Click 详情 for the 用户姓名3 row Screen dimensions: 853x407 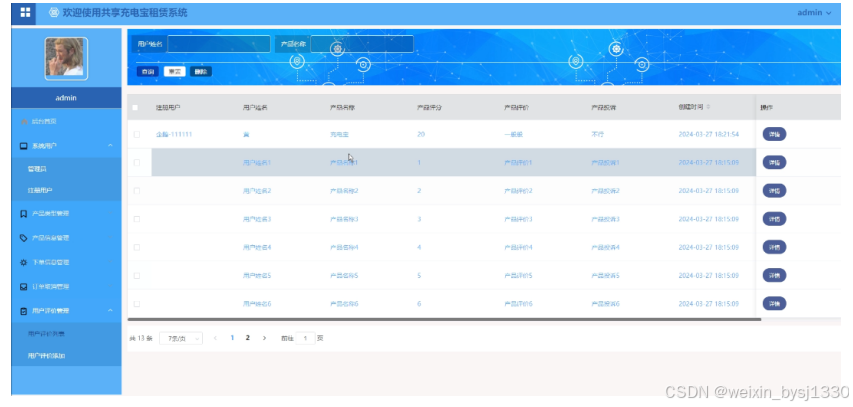point(774,219)
